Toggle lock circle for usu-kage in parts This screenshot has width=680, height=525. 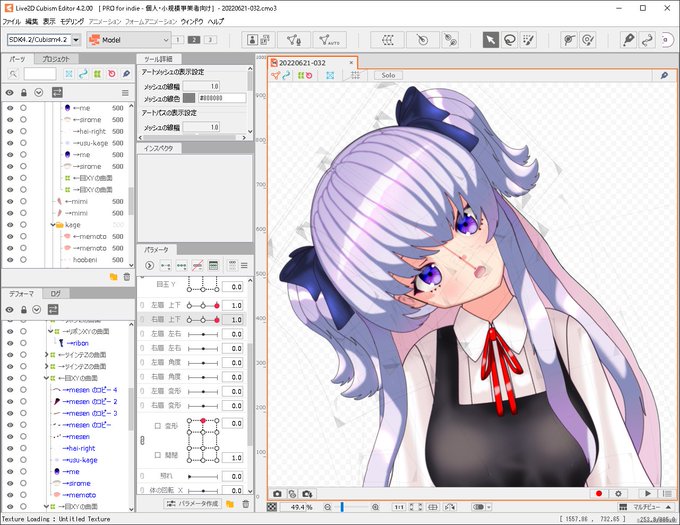(23, 143)
